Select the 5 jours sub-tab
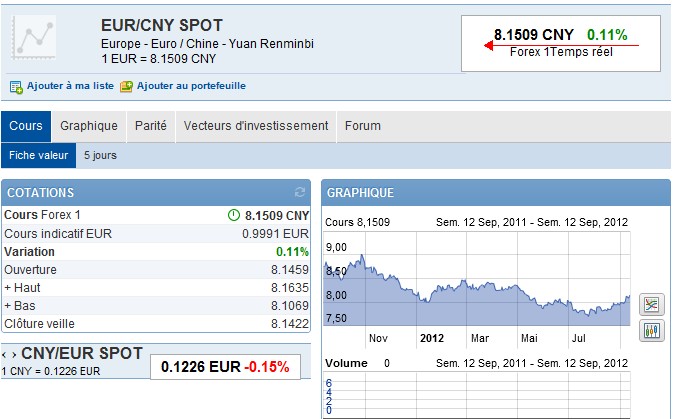This screenshot has width=675, height=419. [100, 155]
